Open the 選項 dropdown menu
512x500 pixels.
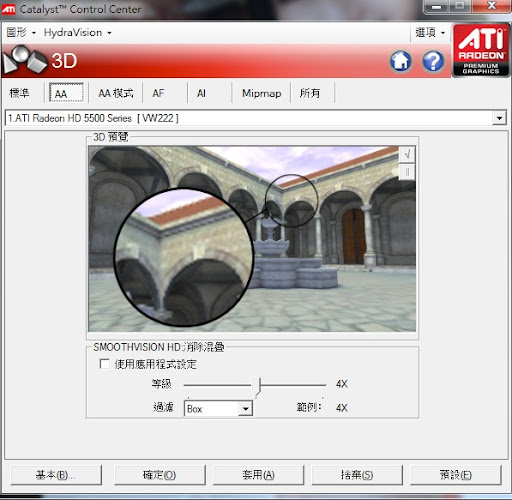pos(430,33)
